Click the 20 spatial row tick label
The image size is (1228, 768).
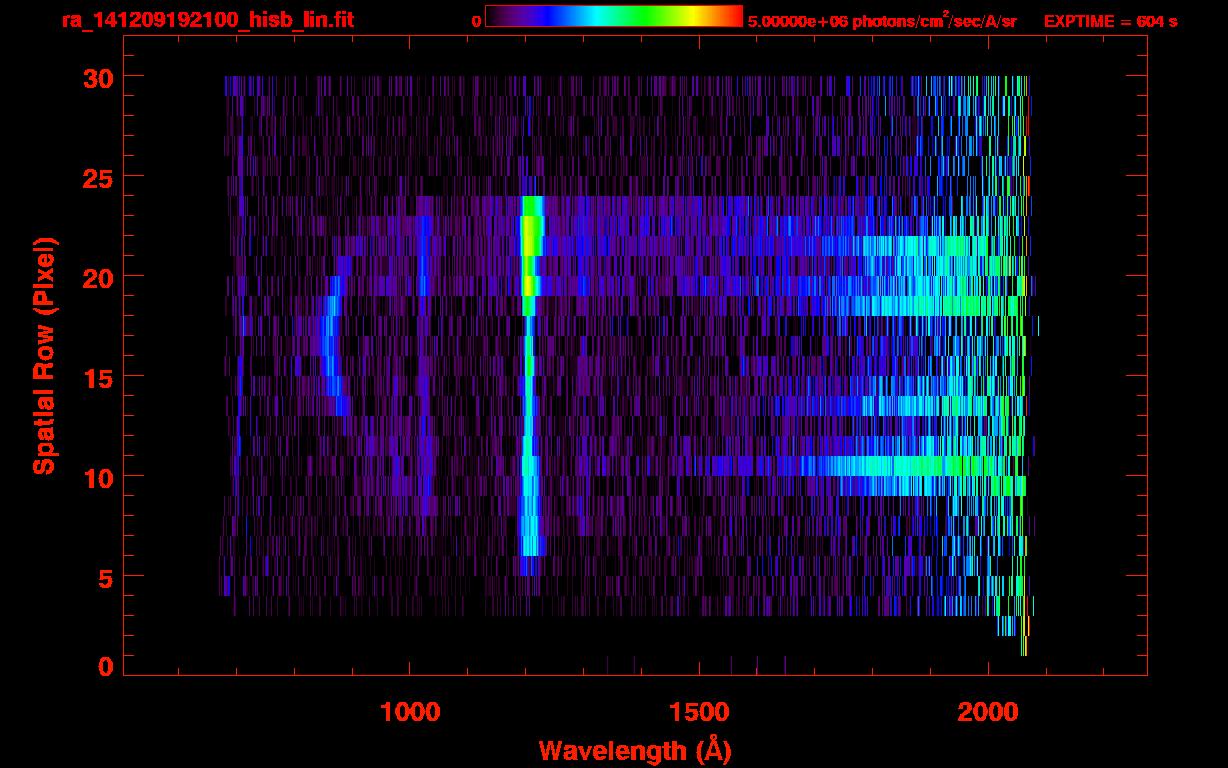97,277
